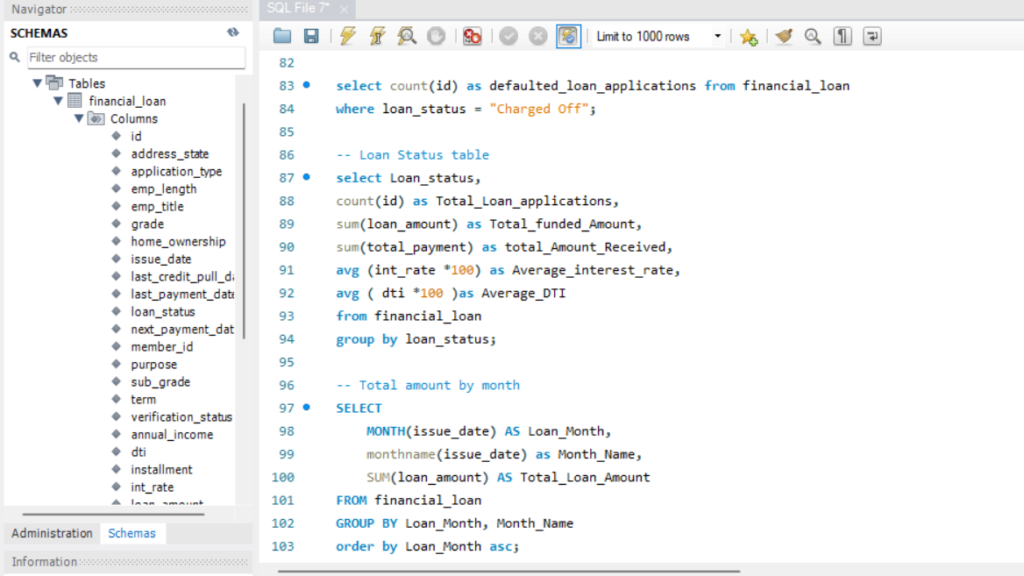The image size is (1024, 576).
Task: Select the verification_status column
Action: pos(182,417)
